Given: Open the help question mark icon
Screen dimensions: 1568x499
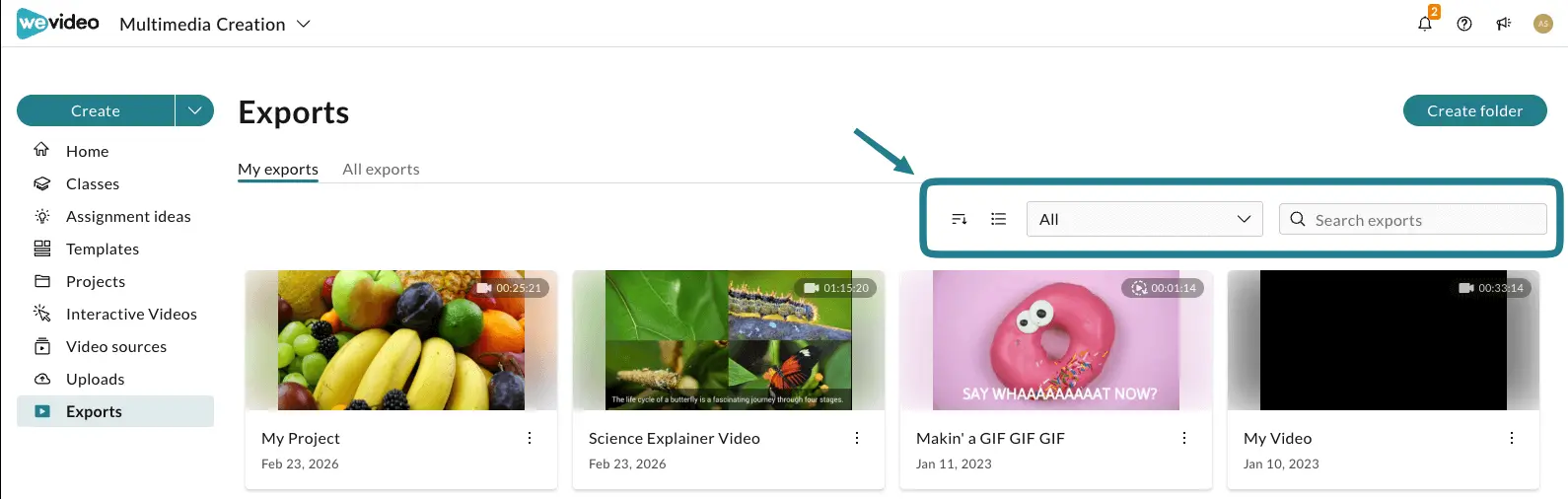Looking at the screenshot, I should tap(1464, 24).
